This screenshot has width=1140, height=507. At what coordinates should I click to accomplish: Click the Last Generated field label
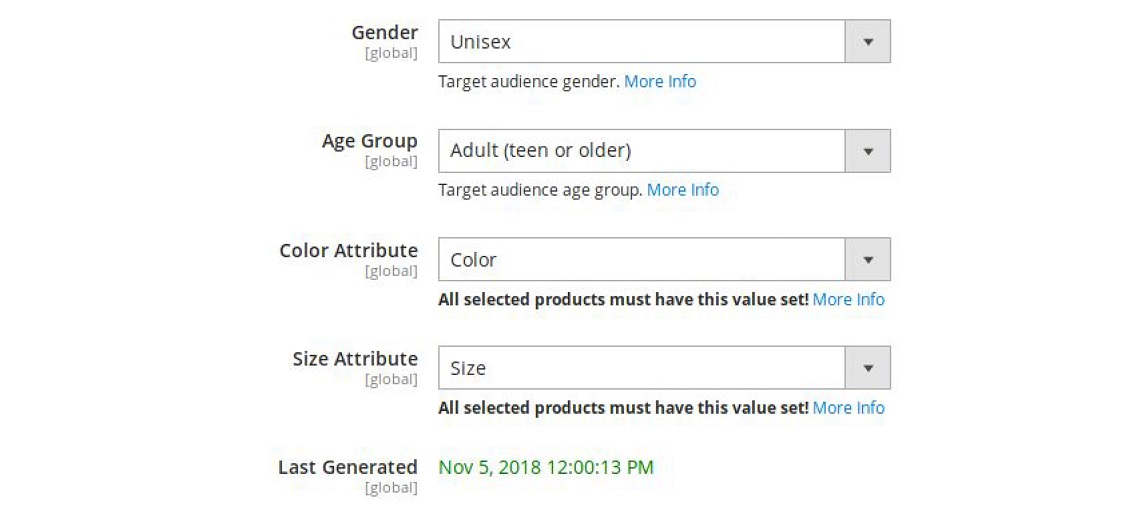tap(347, 467)
